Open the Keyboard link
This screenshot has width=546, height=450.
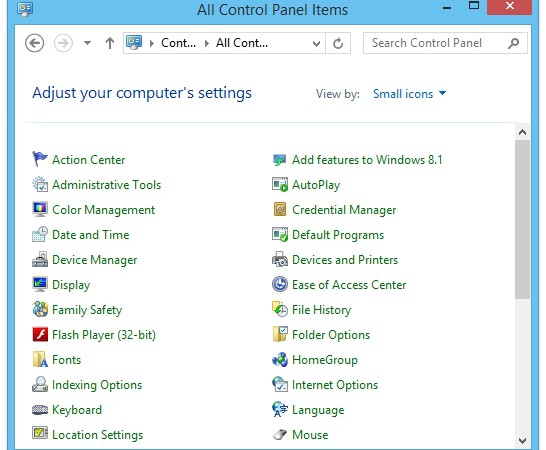pos(77,410)
